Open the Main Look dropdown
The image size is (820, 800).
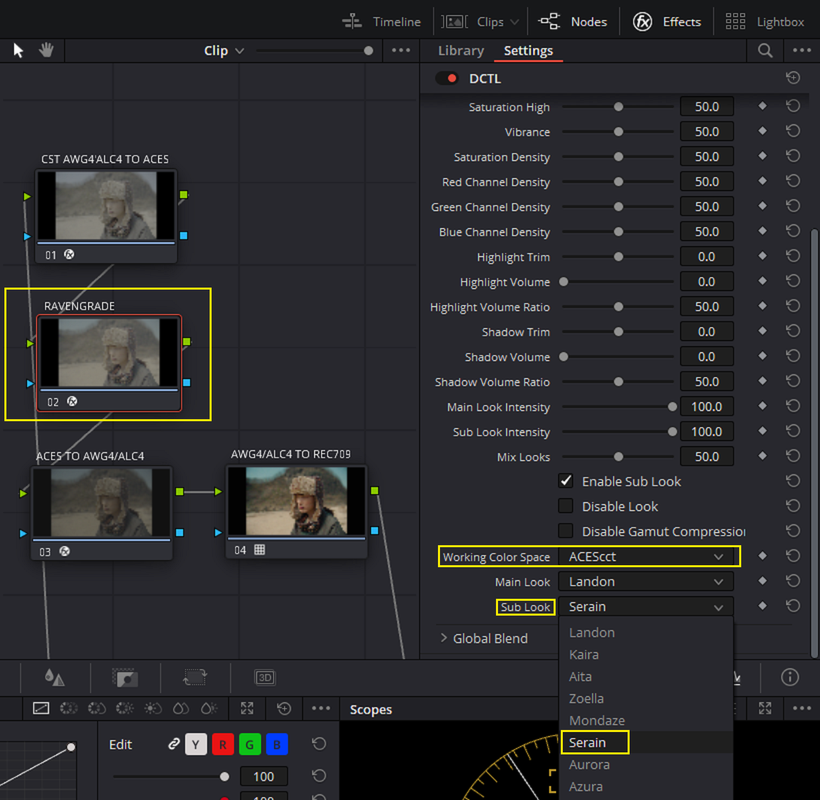(x=646, y=581)
